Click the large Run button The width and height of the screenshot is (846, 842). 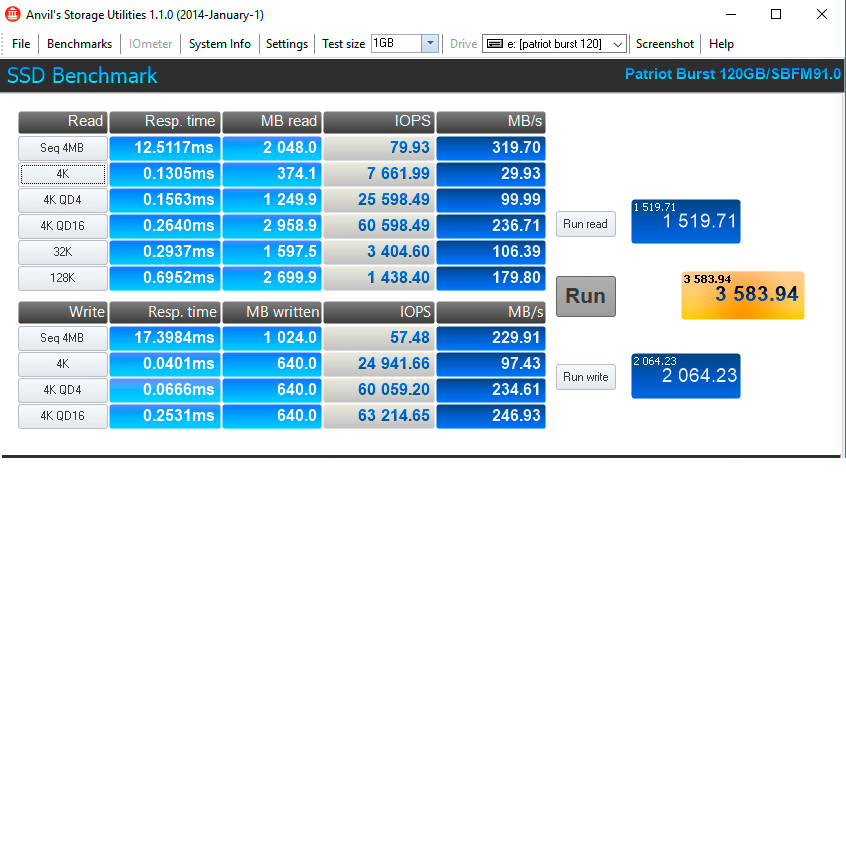point(585,296)
